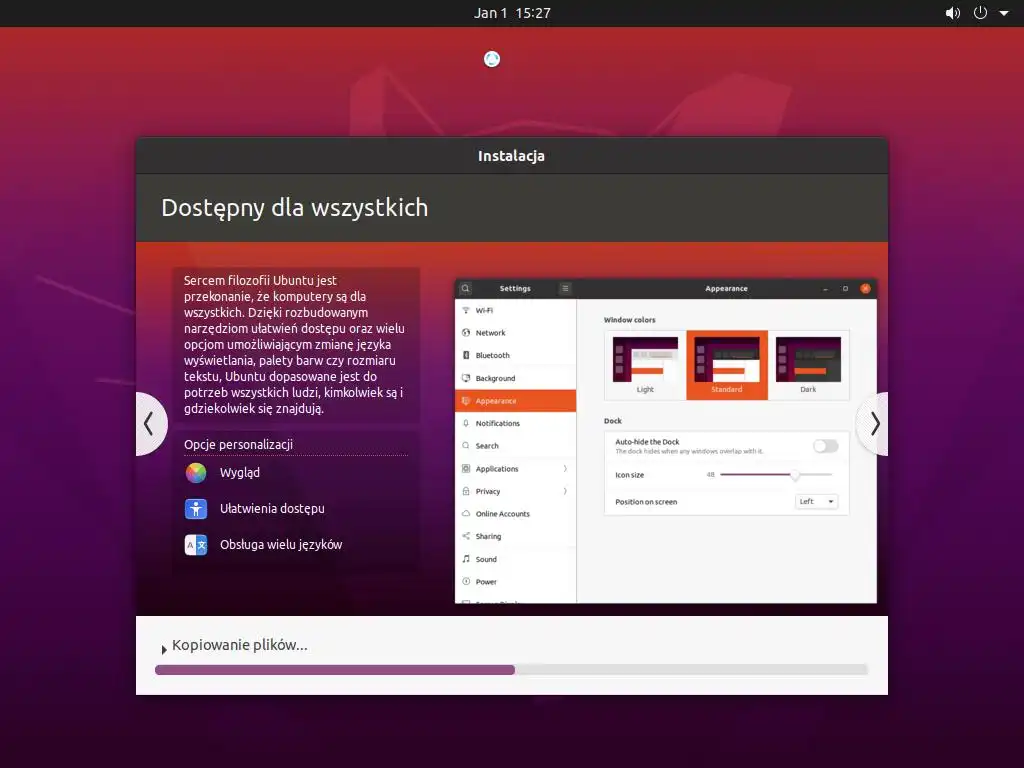1024x768 pixels.
Task: Click the Wi-Fi icon in sidebar
Action: [466, 311]
